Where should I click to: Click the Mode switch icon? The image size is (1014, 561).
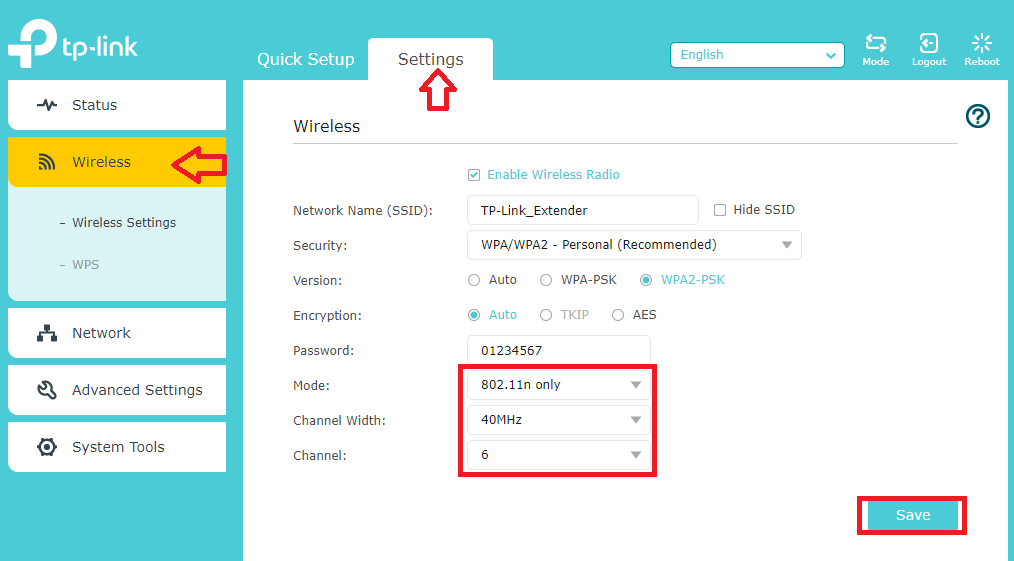point(876,43)
